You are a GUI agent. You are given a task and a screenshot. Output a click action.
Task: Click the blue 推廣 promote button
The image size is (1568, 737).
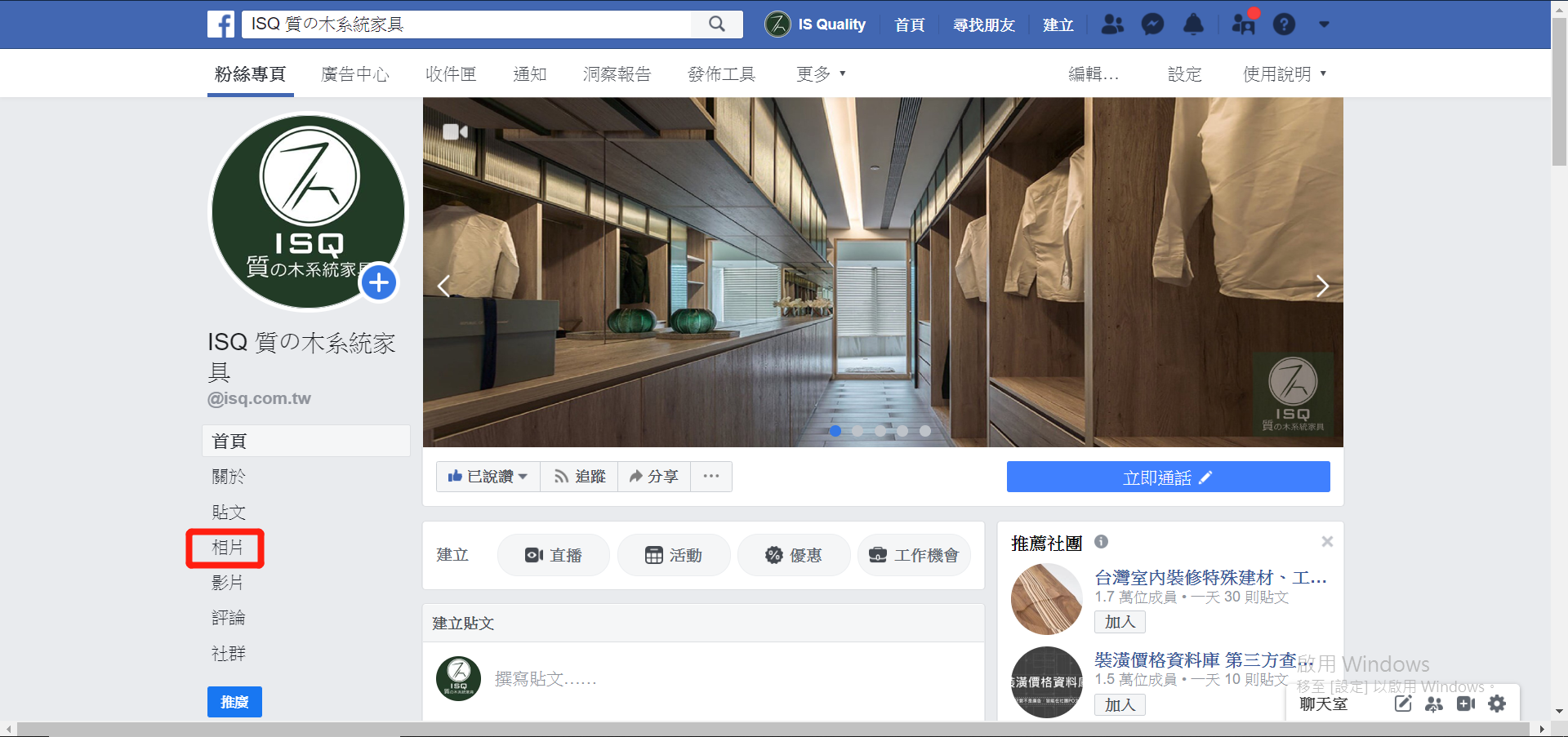click(x=234, y=702)
